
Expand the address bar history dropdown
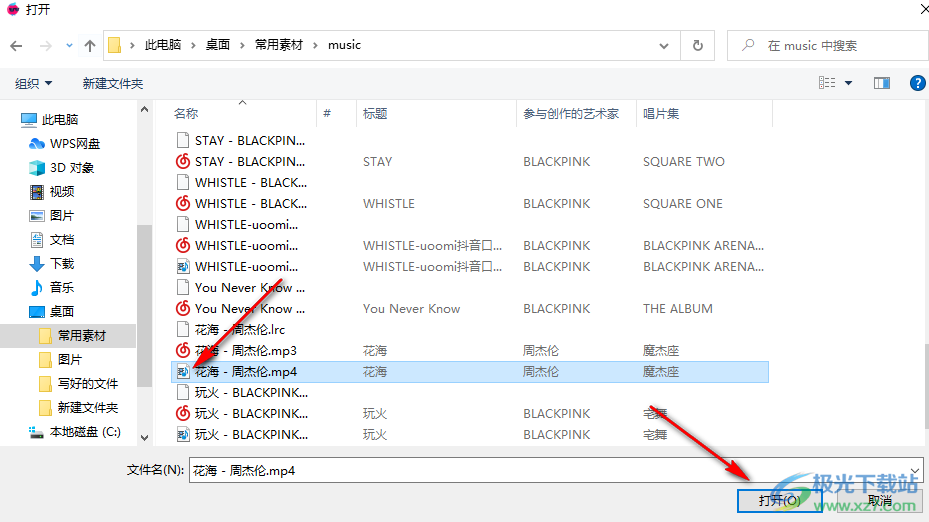click(664, 46)
